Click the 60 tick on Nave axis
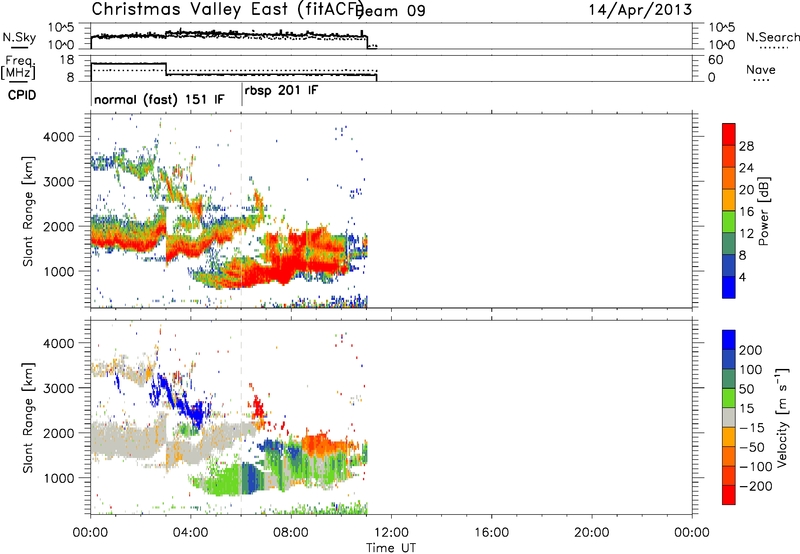Image resolution: width=800 pixels, height=554 pixels. click(x=715, y=60)
